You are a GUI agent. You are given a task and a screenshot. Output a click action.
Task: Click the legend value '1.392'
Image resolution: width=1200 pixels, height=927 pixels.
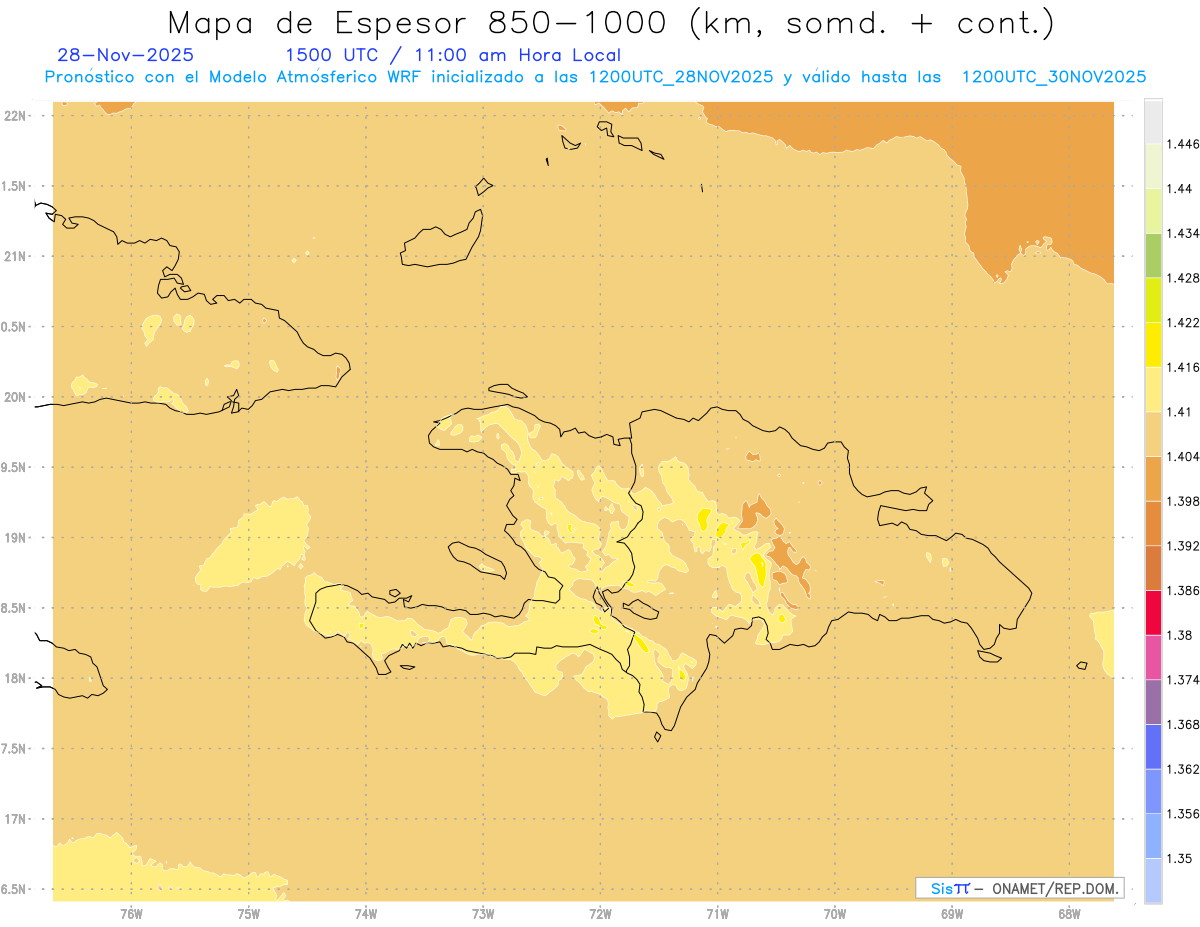pos(1184,546)
